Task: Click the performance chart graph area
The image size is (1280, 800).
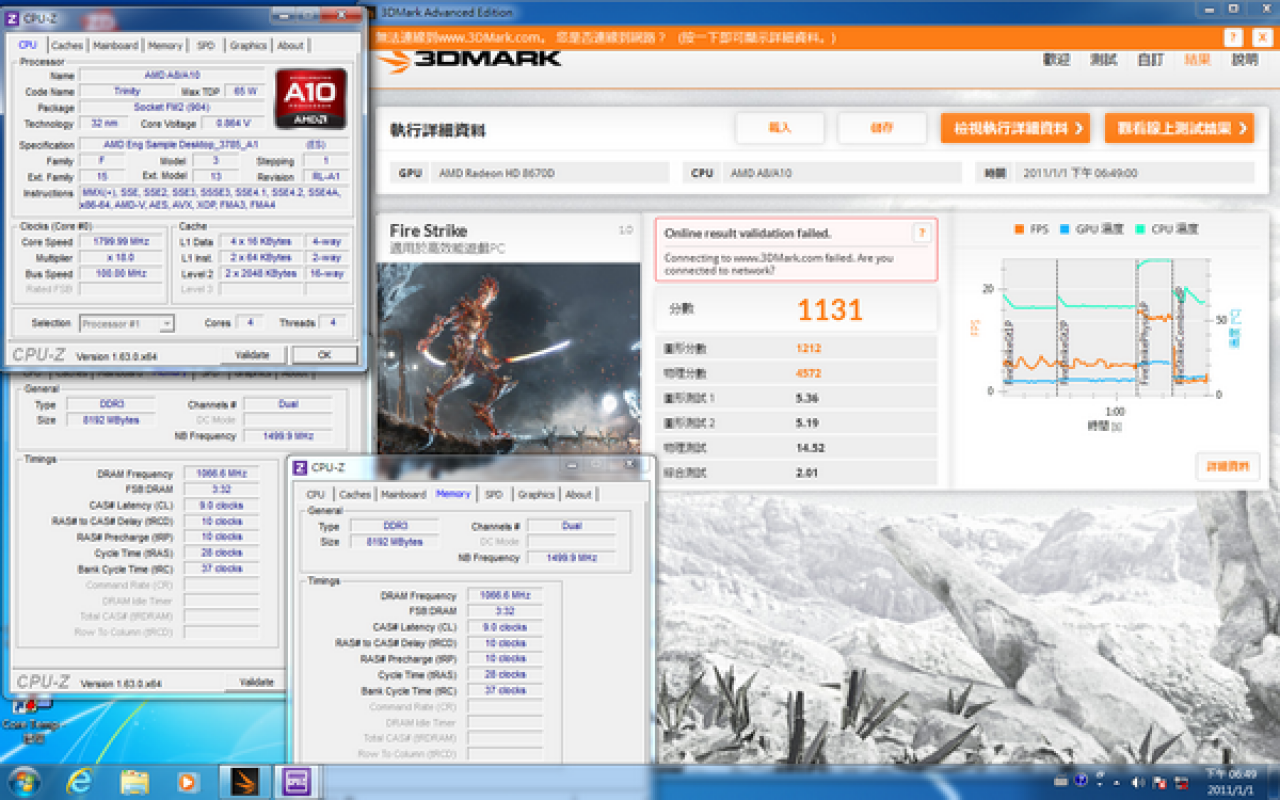Action: (1107, 325)
